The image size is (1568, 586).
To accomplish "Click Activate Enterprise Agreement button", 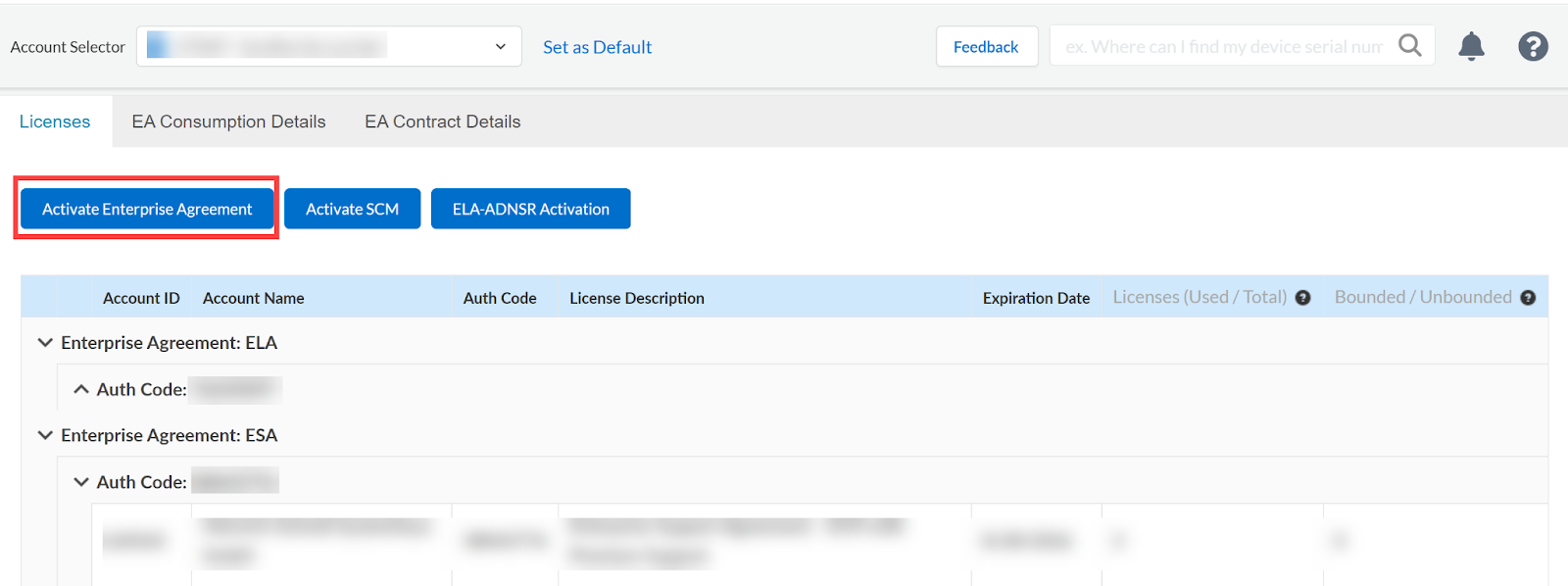I will (147, 209).
